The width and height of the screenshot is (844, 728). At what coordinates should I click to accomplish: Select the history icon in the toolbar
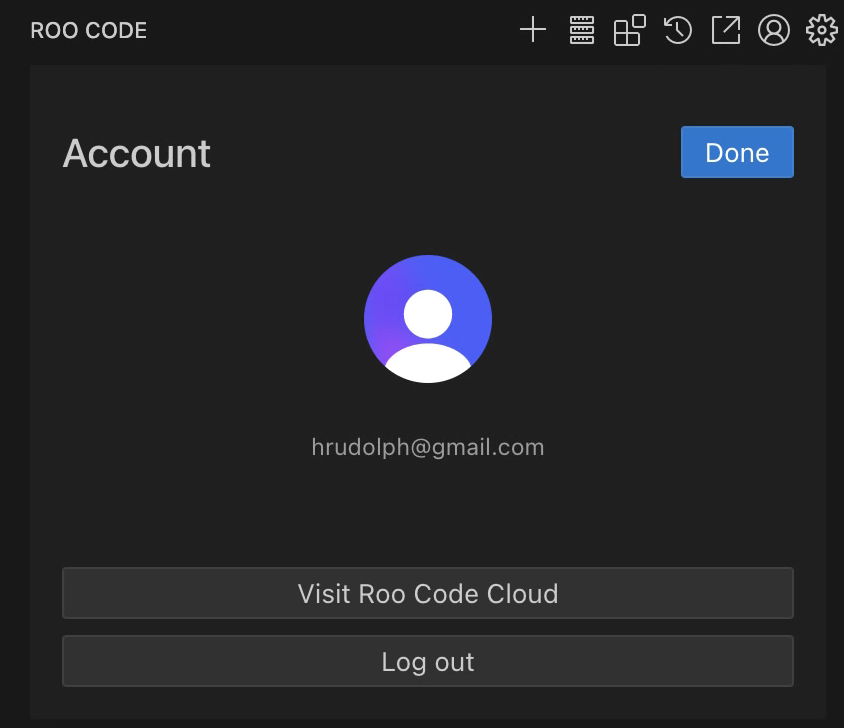coord(677,30)
